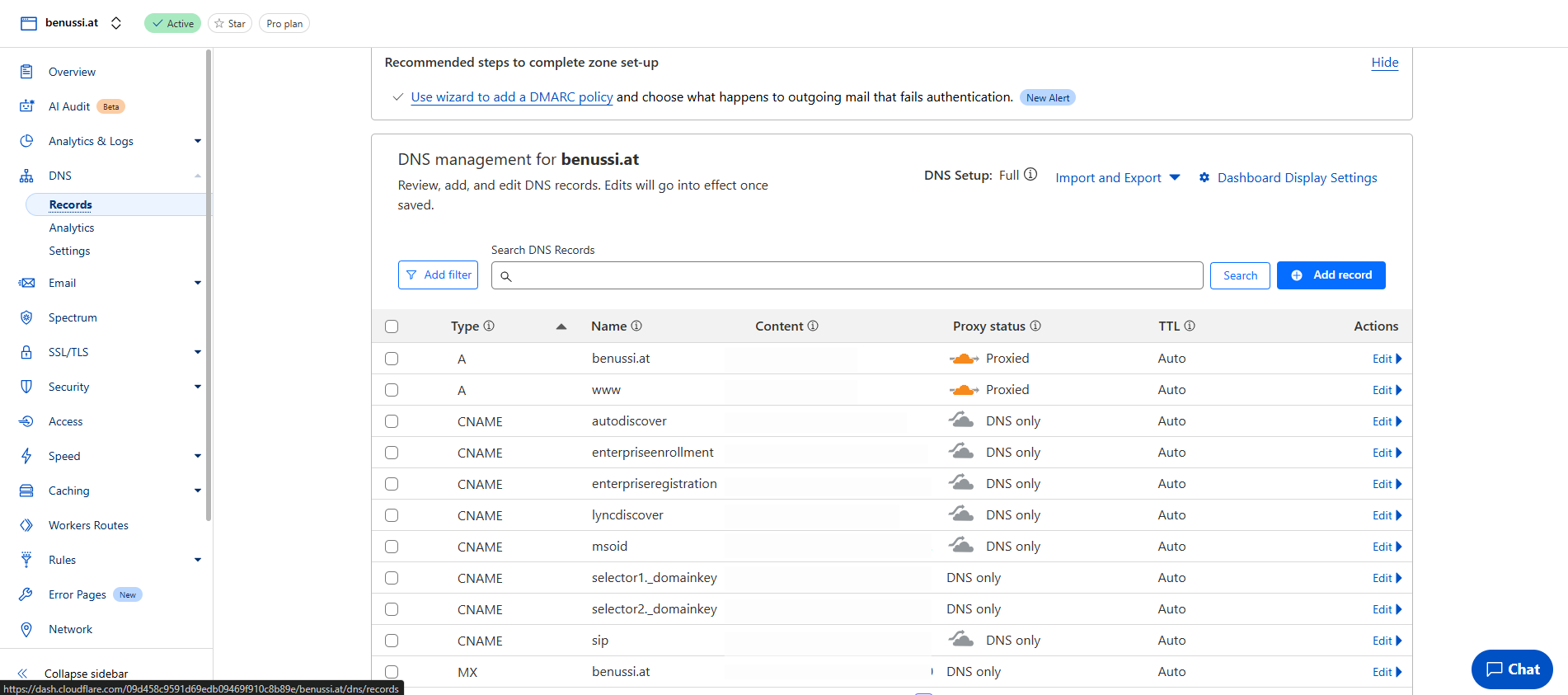Click the Add filter button
This screenshot has height=695, width=1568.
coord(438,275)
